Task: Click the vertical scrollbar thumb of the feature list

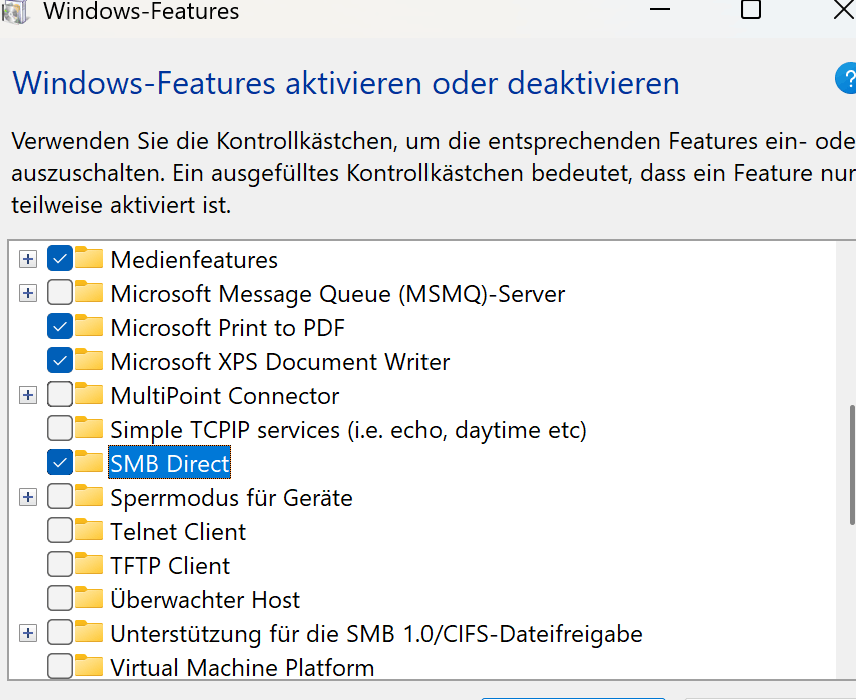Action: (x=851, y=465)
